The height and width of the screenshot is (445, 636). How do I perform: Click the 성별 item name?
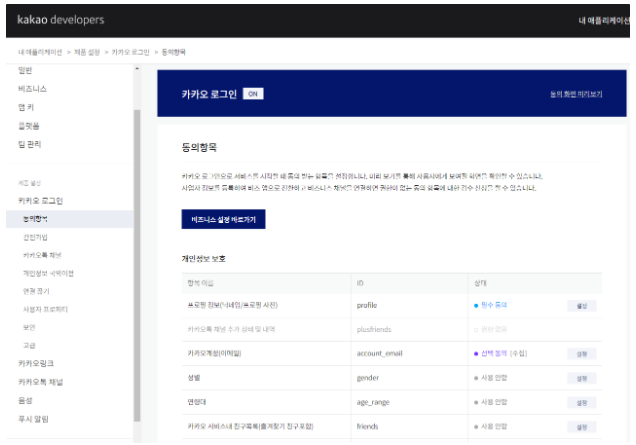tap(194, 378)
